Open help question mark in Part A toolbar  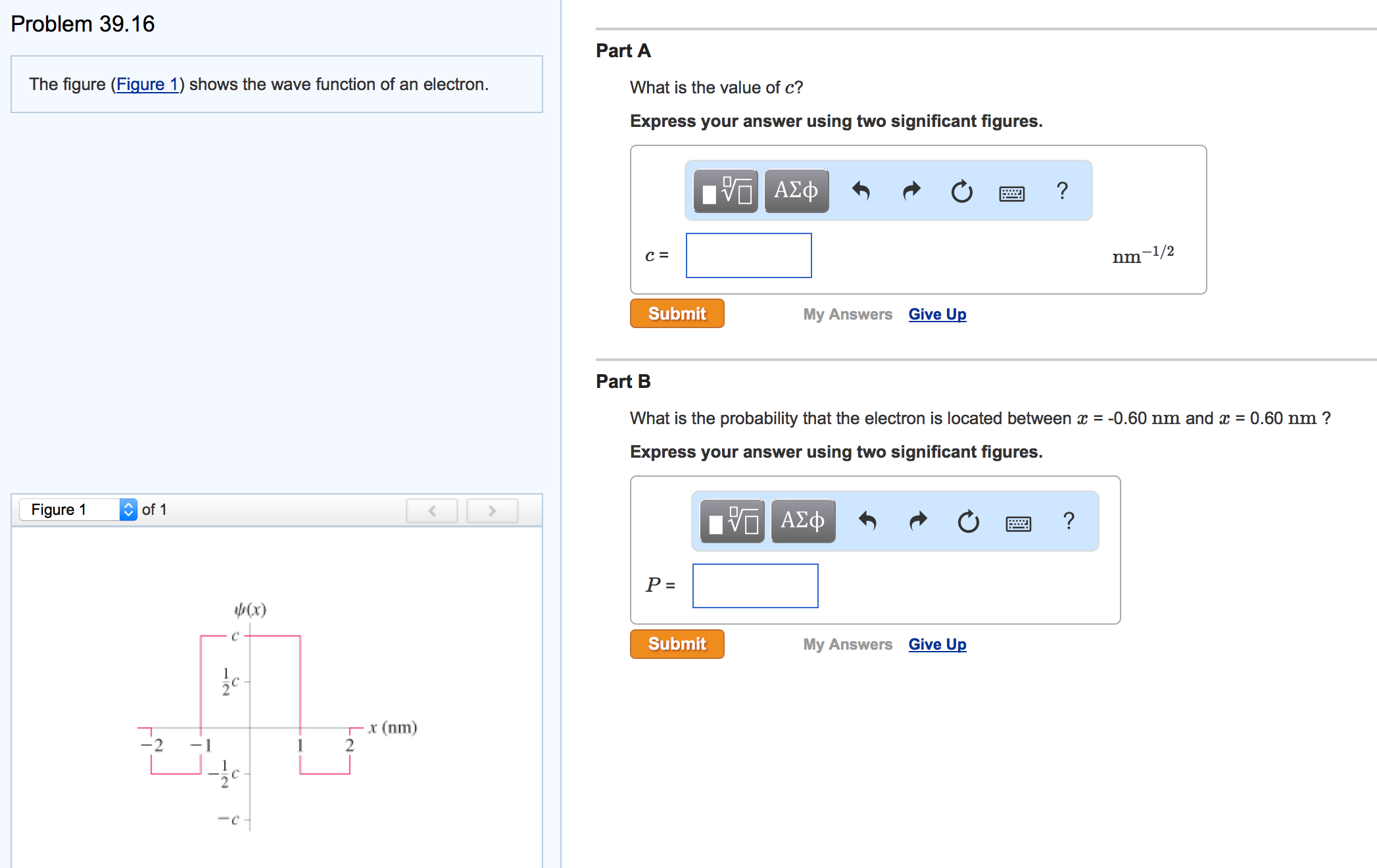coord(1062,191)
